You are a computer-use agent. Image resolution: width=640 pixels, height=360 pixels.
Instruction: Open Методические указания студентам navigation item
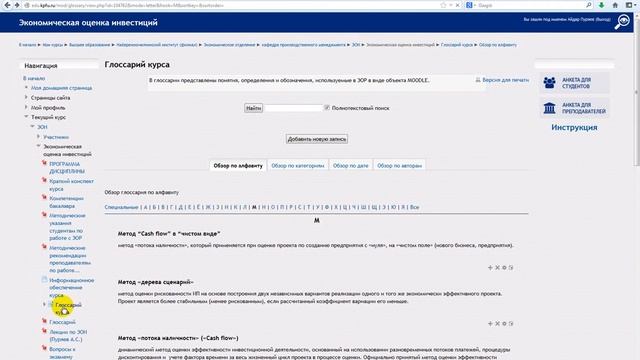tap(67, 227)
